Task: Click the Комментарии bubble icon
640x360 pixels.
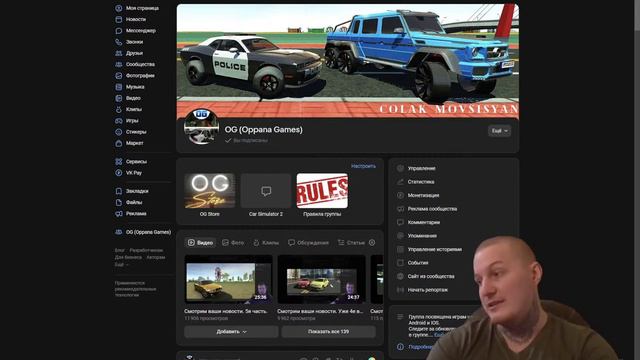Action: 400,222
